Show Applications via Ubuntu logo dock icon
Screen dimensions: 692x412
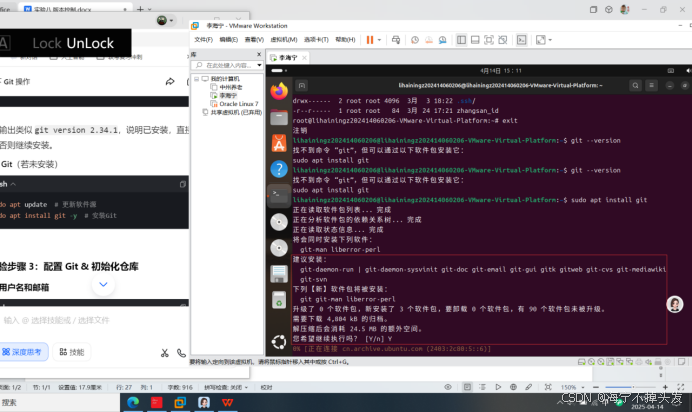(279, 342)
